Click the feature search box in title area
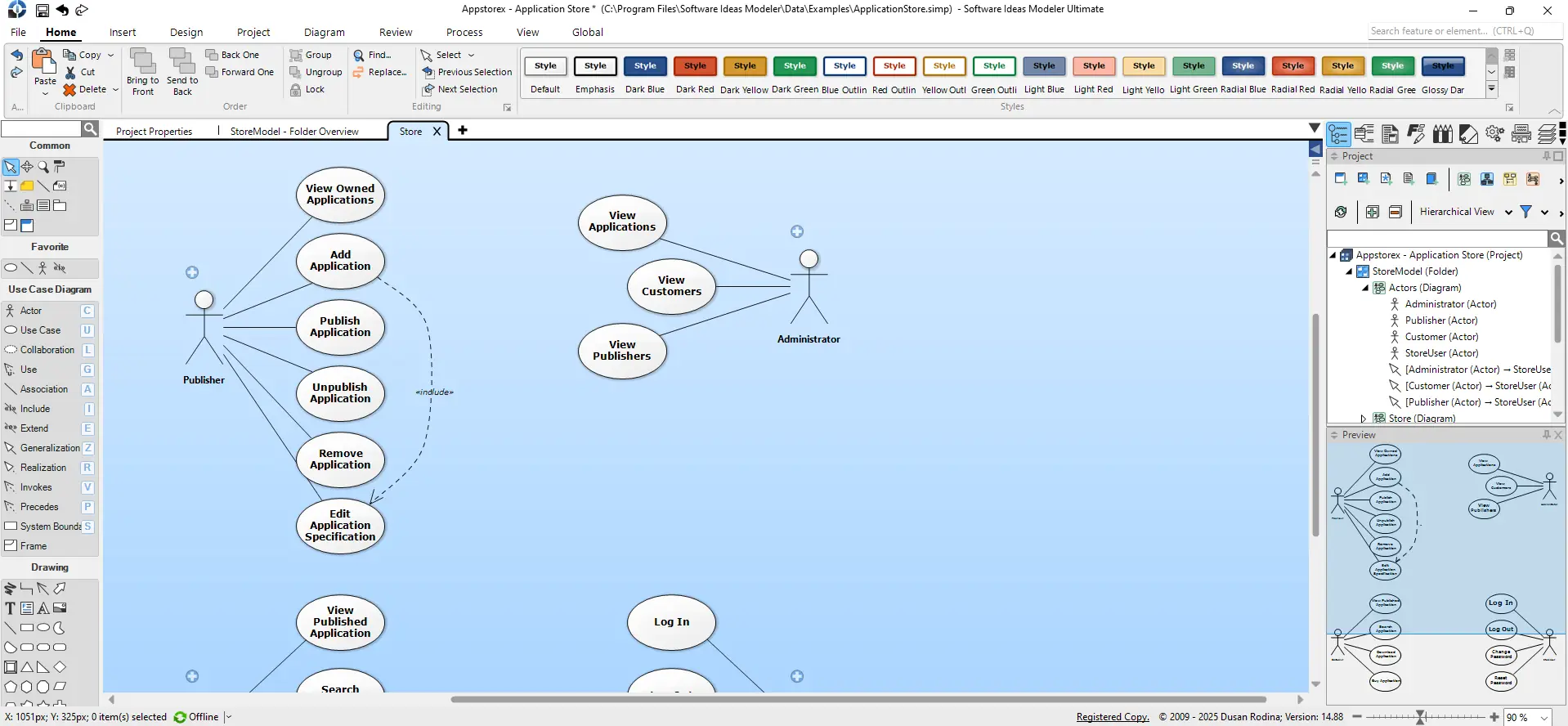 tap(1466, 31)
